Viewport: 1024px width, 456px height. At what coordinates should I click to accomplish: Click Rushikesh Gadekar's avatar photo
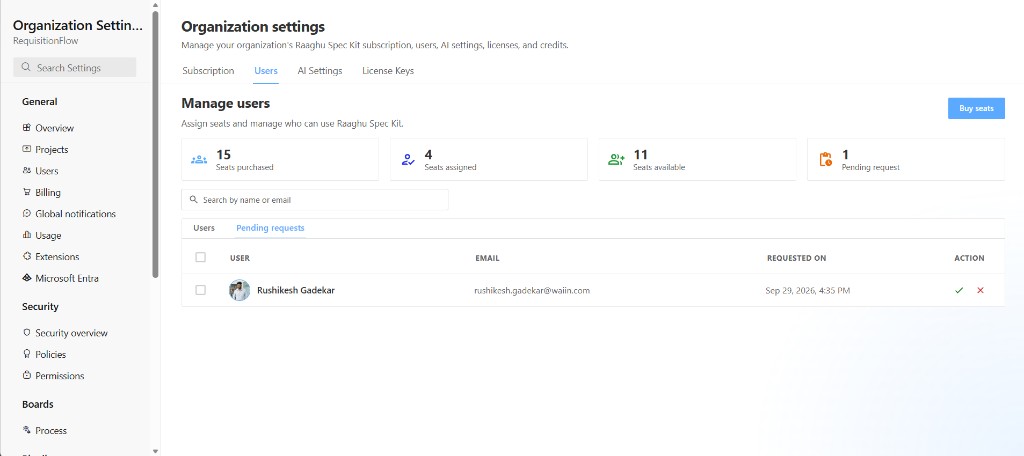[x=240, y=290]
